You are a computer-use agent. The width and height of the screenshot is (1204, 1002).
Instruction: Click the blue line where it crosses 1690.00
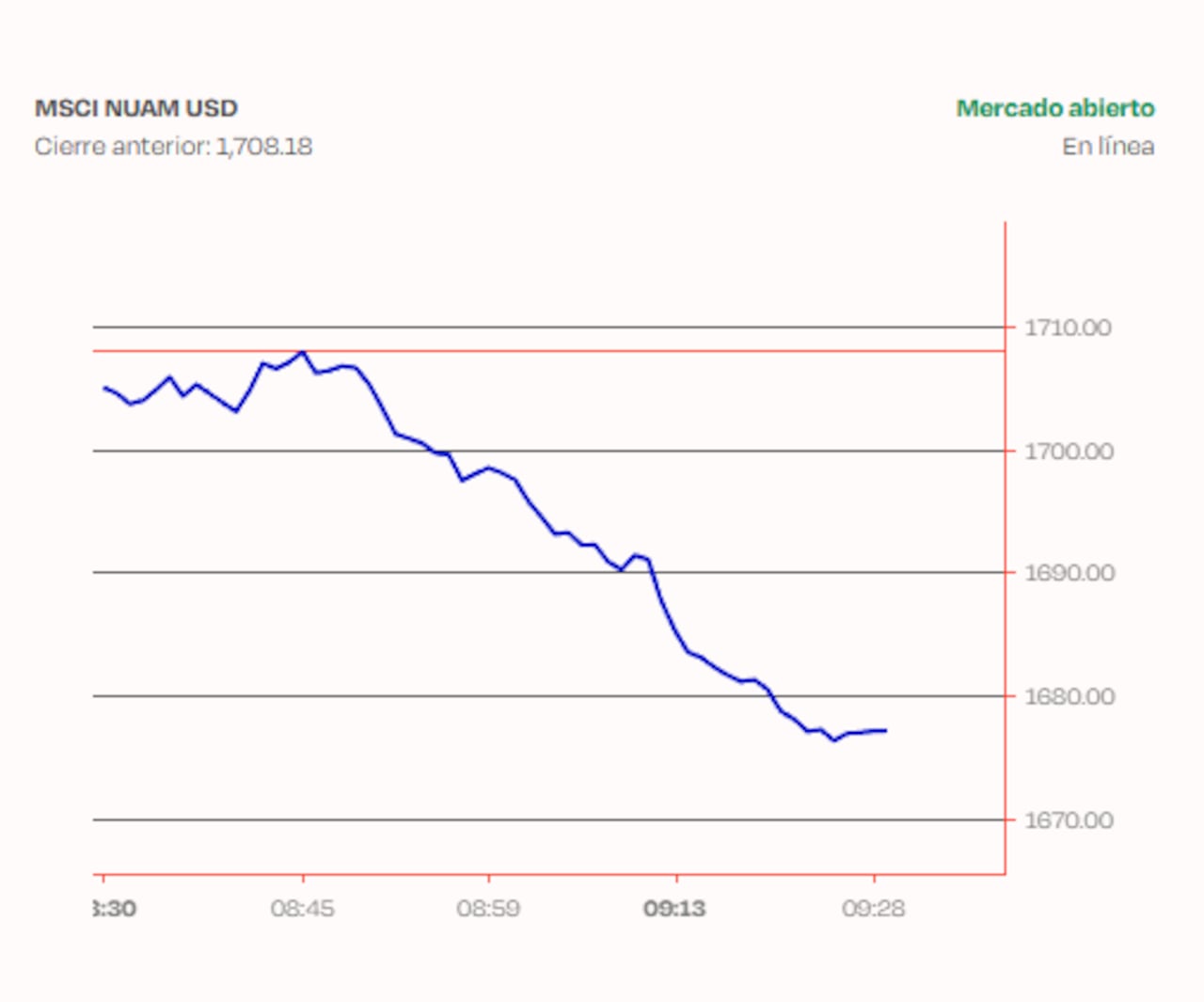(621, 569)
